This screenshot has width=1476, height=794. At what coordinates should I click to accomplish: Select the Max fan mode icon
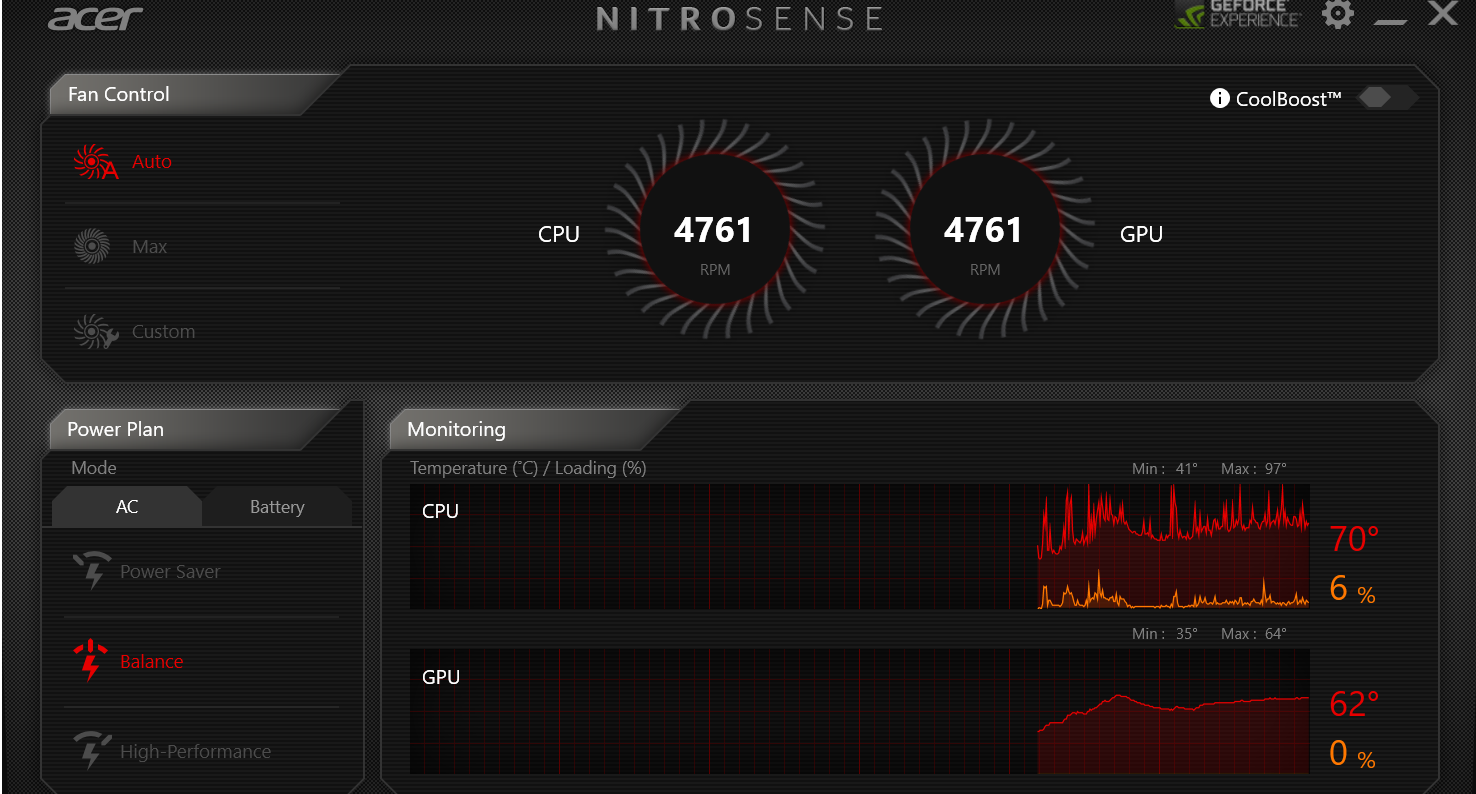(x=92, y=246)
